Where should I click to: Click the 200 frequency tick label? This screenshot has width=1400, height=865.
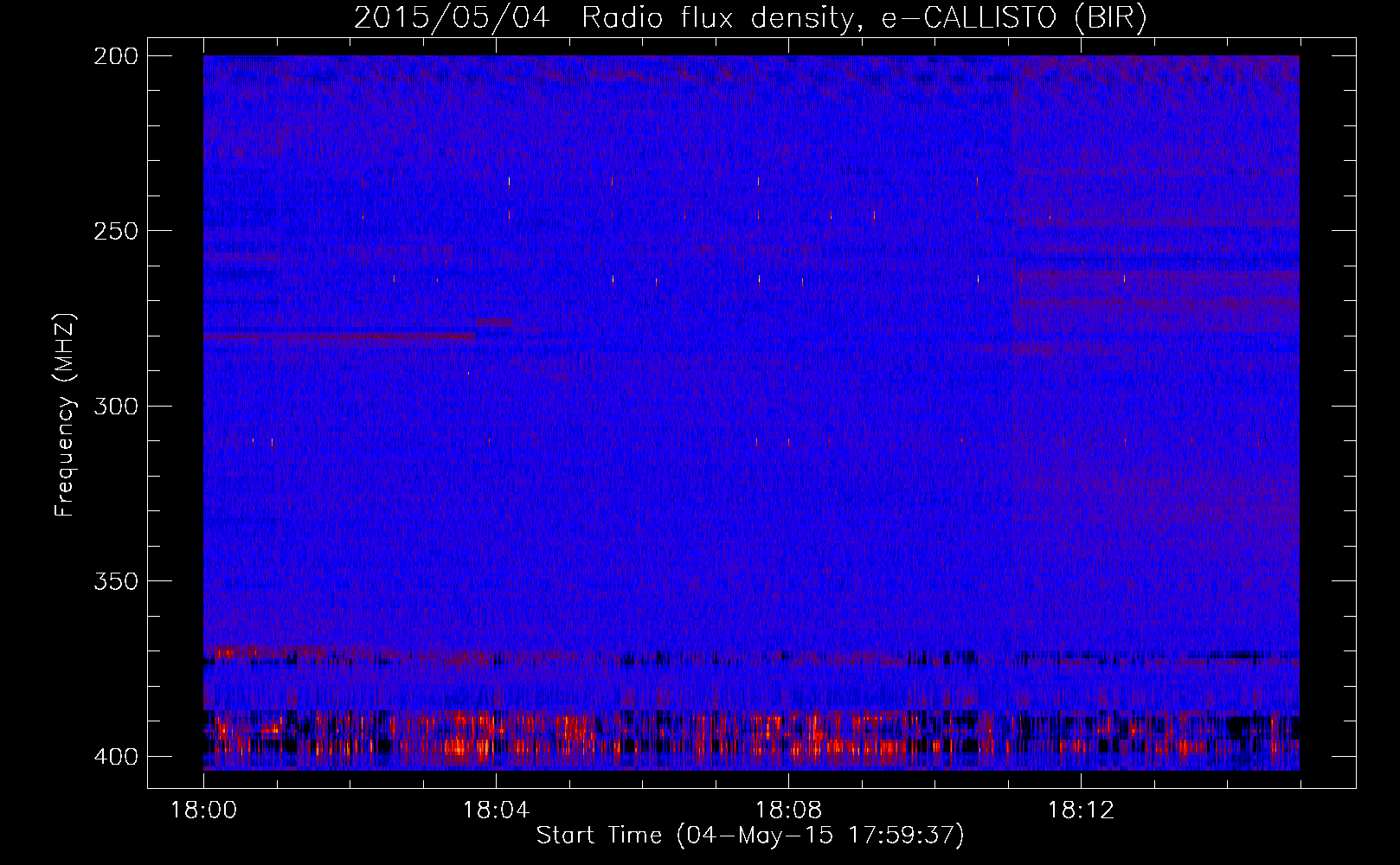(x=116, y=56)
